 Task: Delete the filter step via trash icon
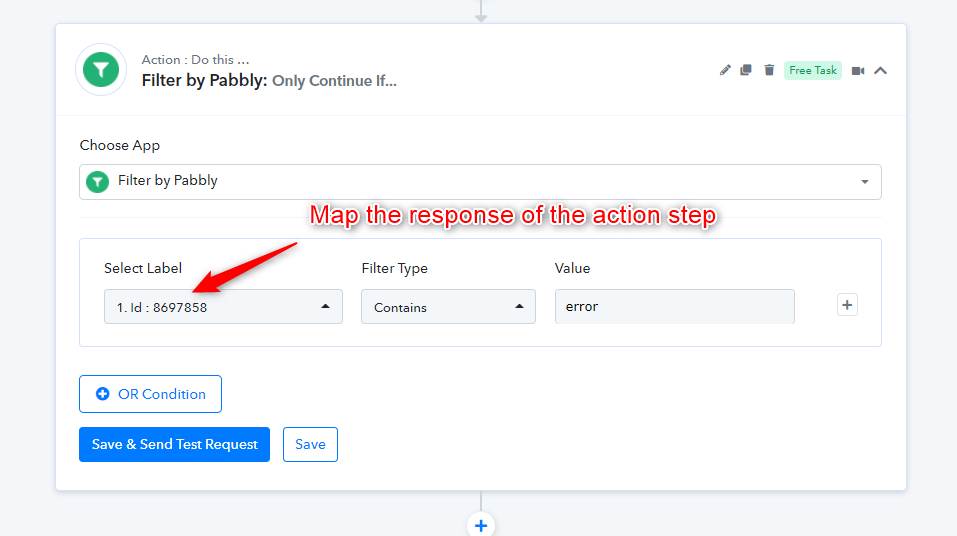[769, 70]
